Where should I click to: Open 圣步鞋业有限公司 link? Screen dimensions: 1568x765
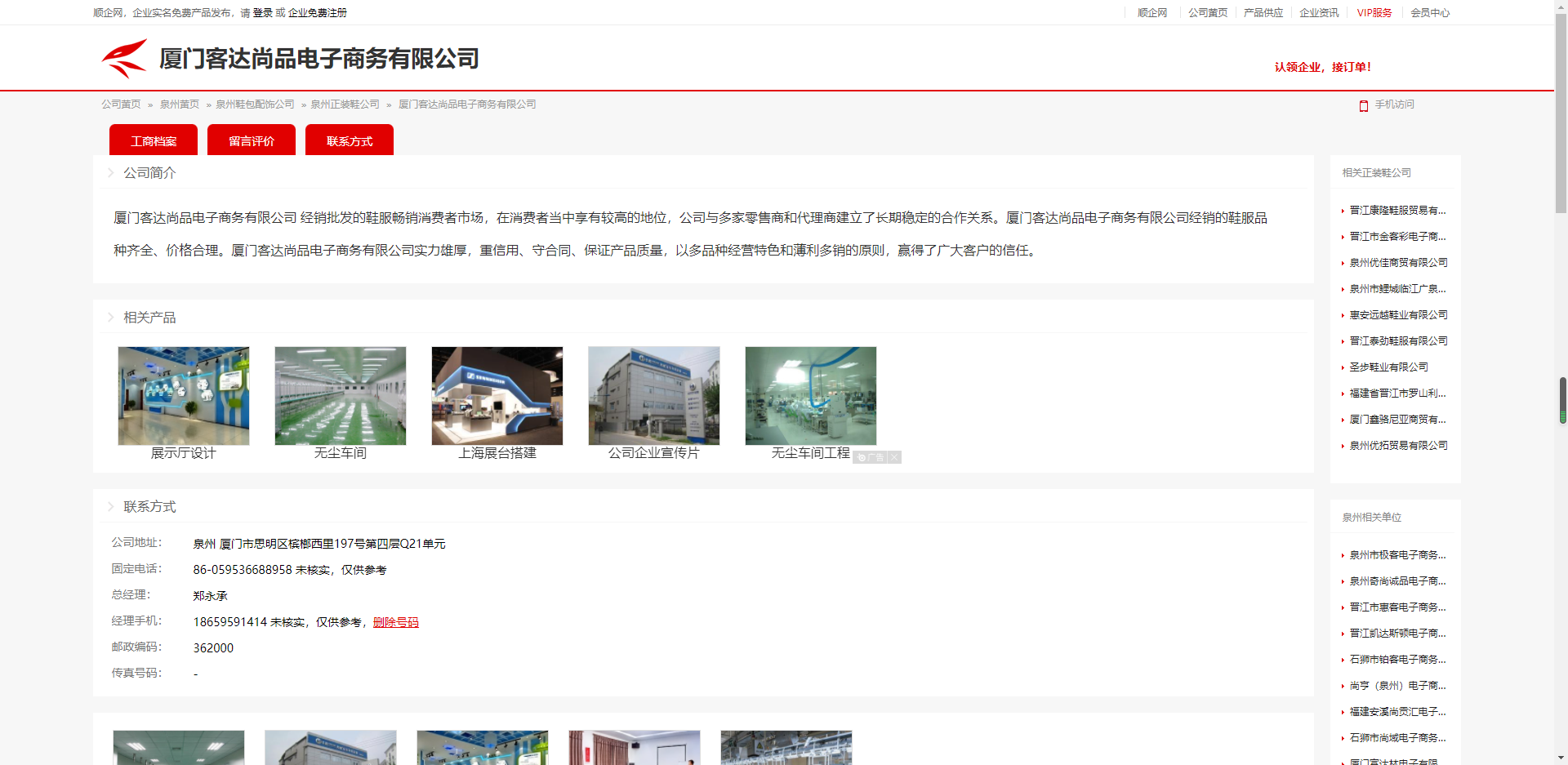(1388, 367)
